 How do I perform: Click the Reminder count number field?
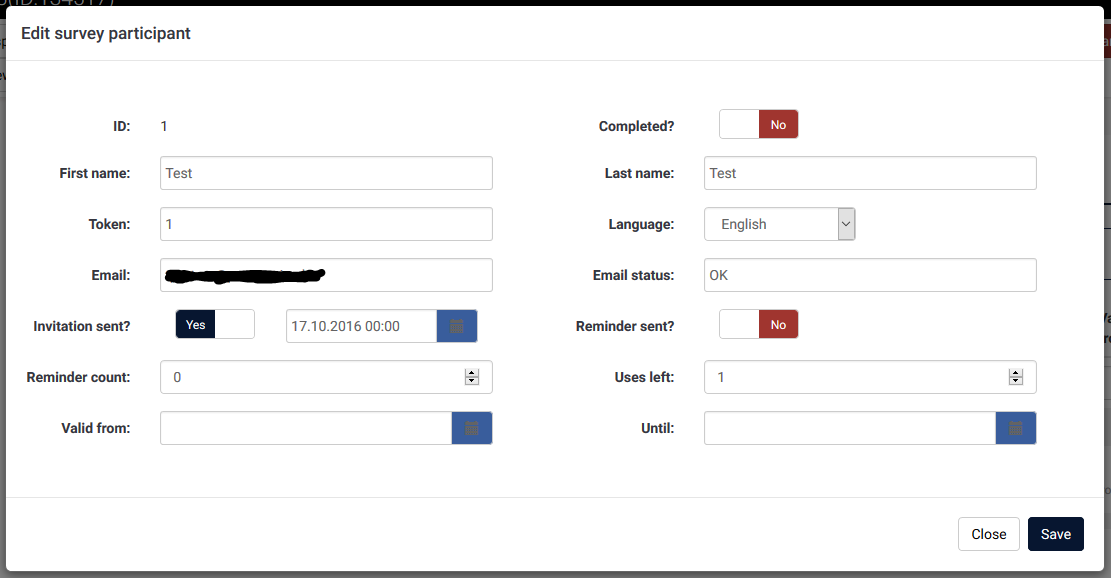(310, 377)
